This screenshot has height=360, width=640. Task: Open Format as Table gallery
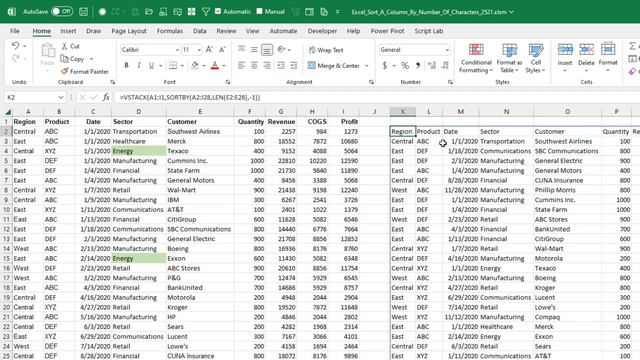click(x=509, y=58)
